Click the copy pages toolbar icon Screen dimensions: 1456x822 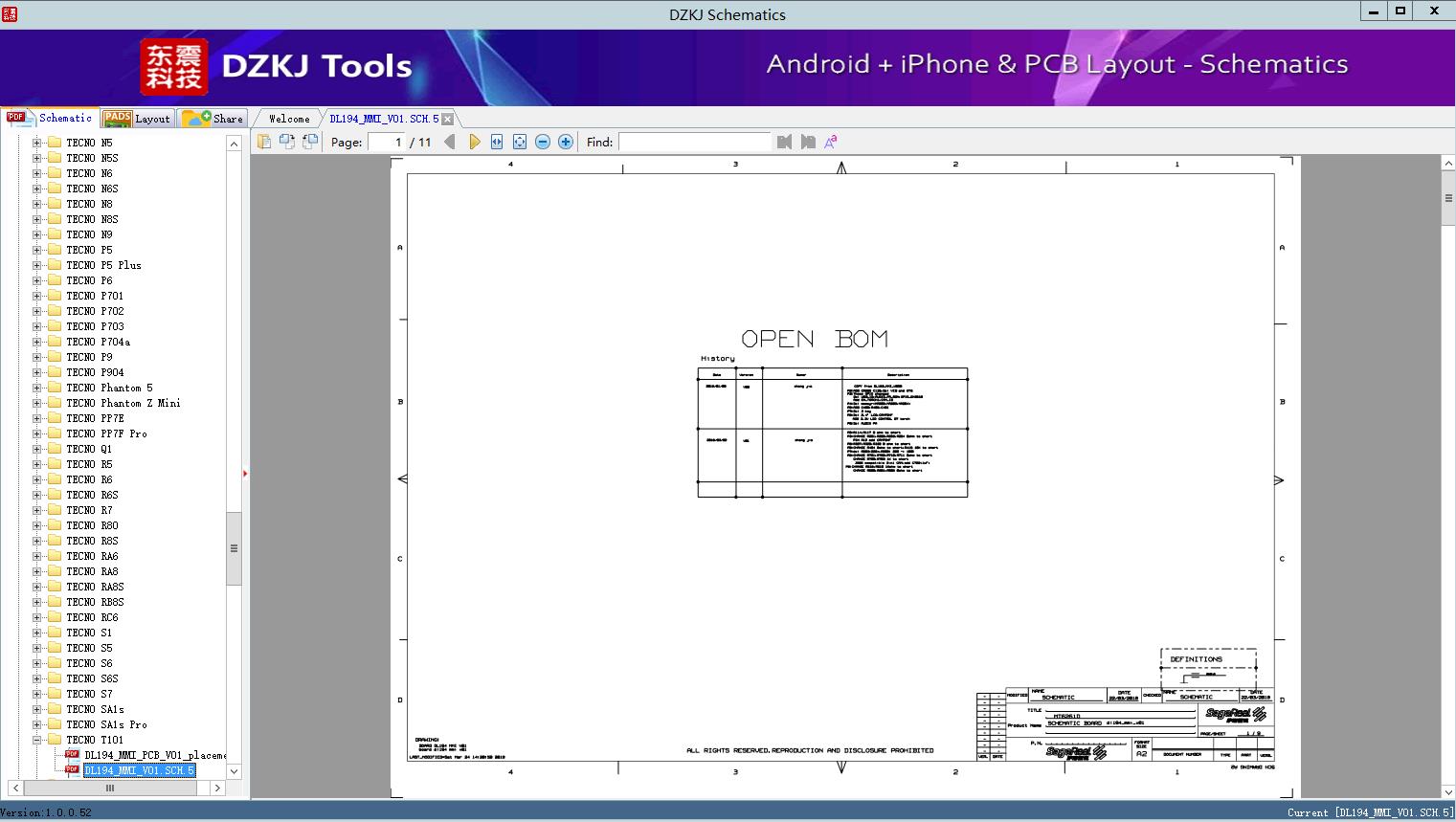pos(263,142)
